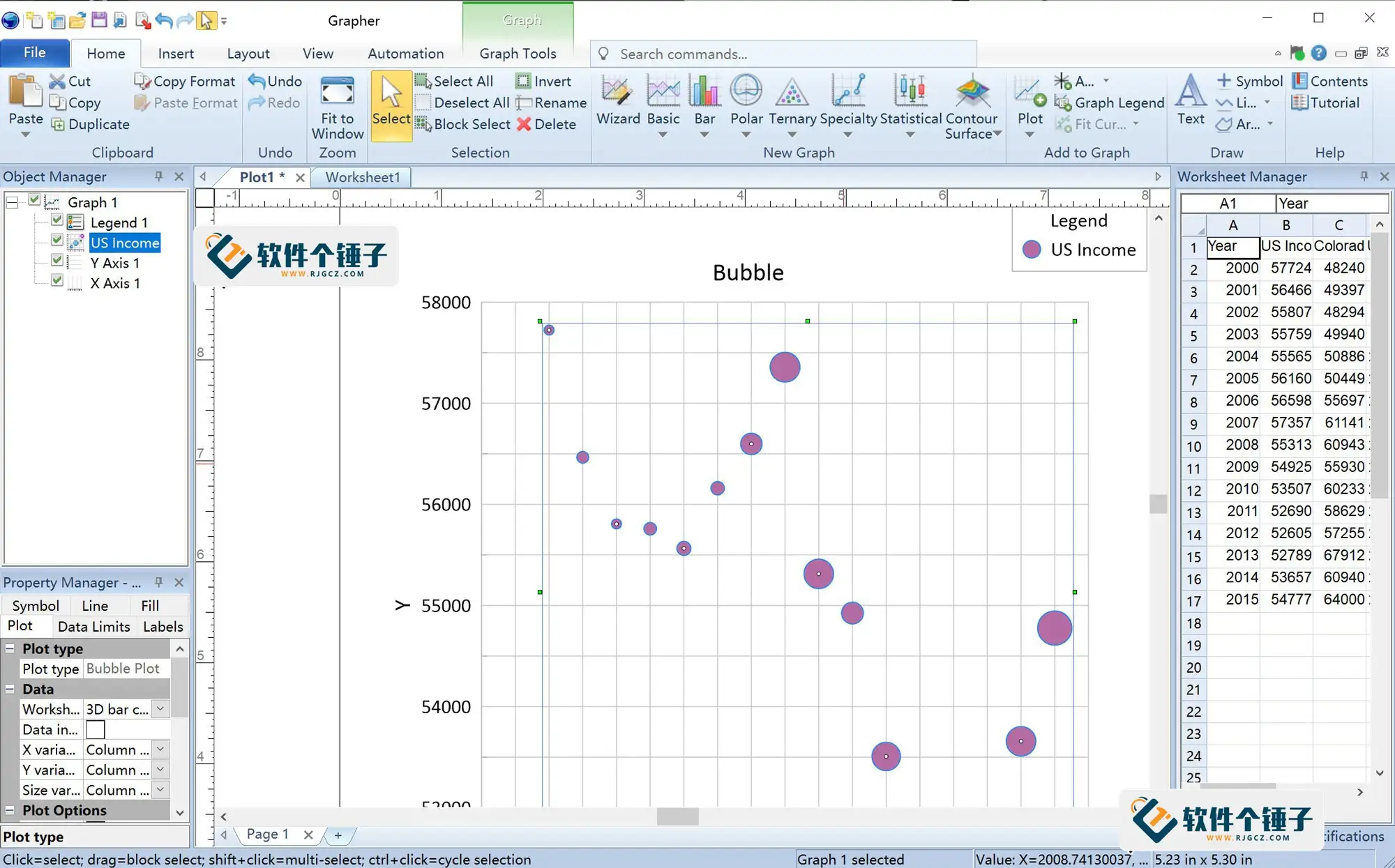Click the blue Undo arrow in title bar

pyautogui.click(x=163, y=20)
